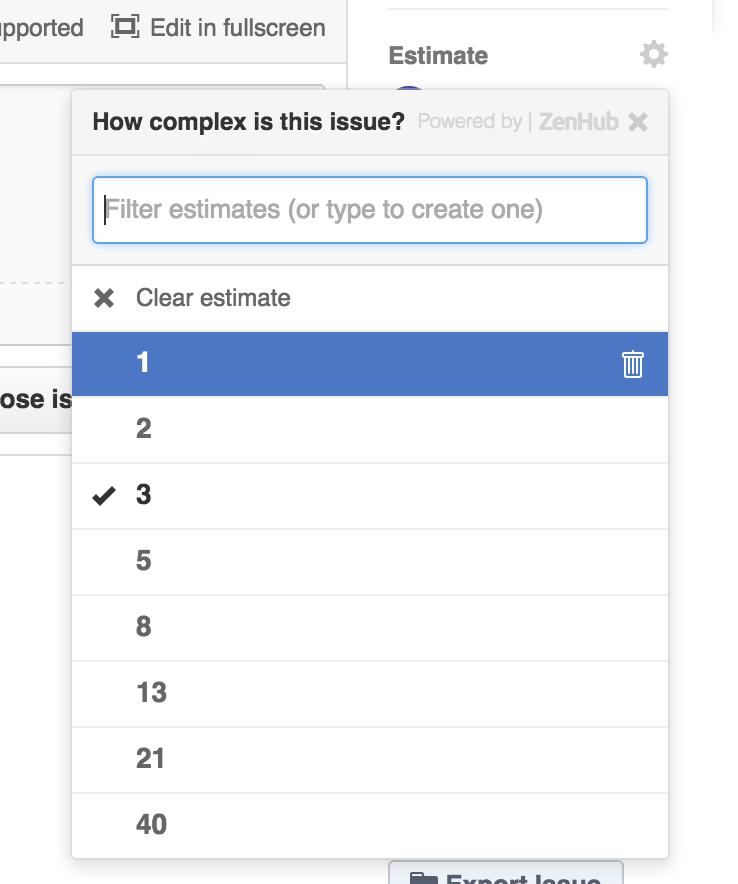Click the Estimate sidebar heading
Screen dimensions: 738x884
coord(438,55)
